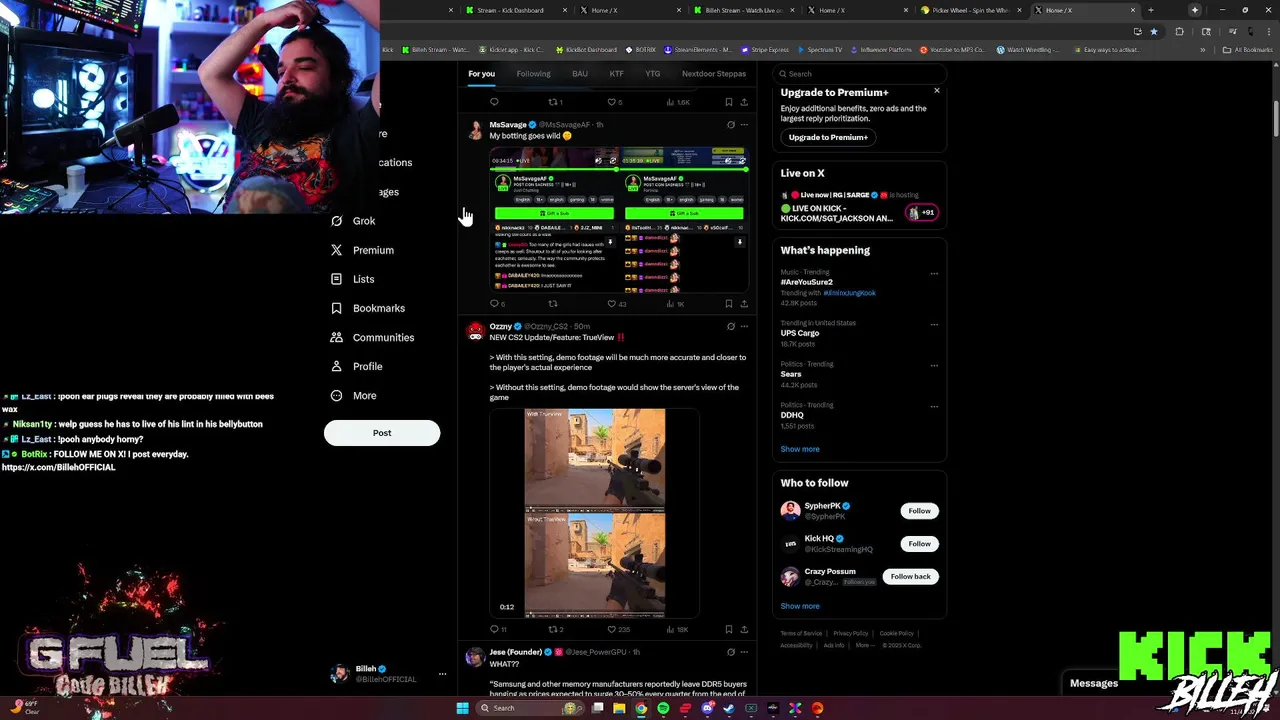
Task: Switch to the KTF timeline tab
Action: coord(616,74)
